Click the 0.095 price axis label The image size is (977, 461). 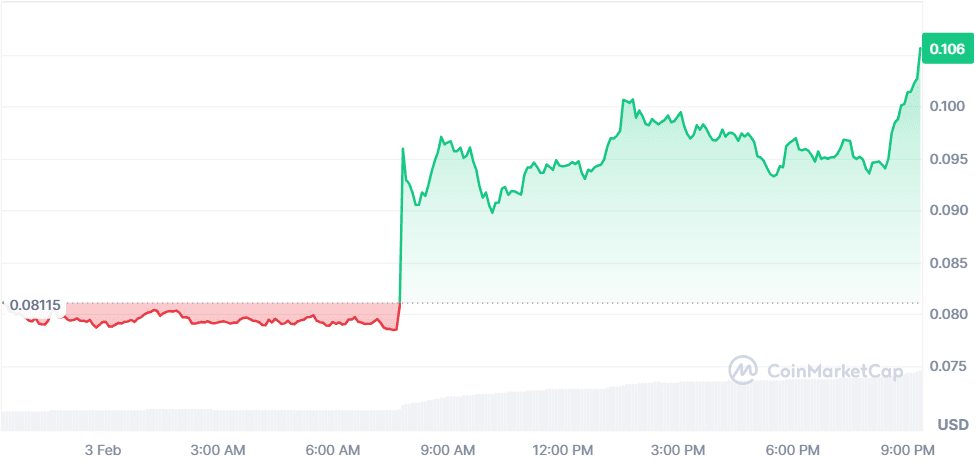pos(946,158)
